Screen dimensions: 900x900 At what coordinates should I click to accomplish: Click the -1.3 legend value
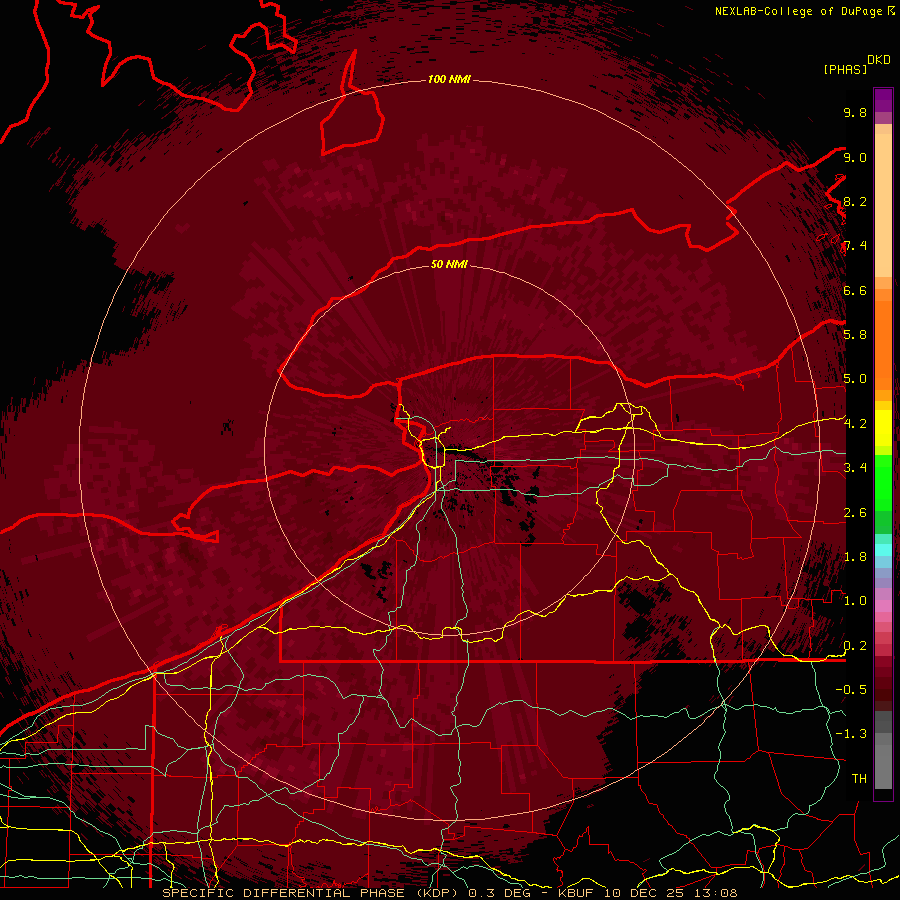point(851,734)
